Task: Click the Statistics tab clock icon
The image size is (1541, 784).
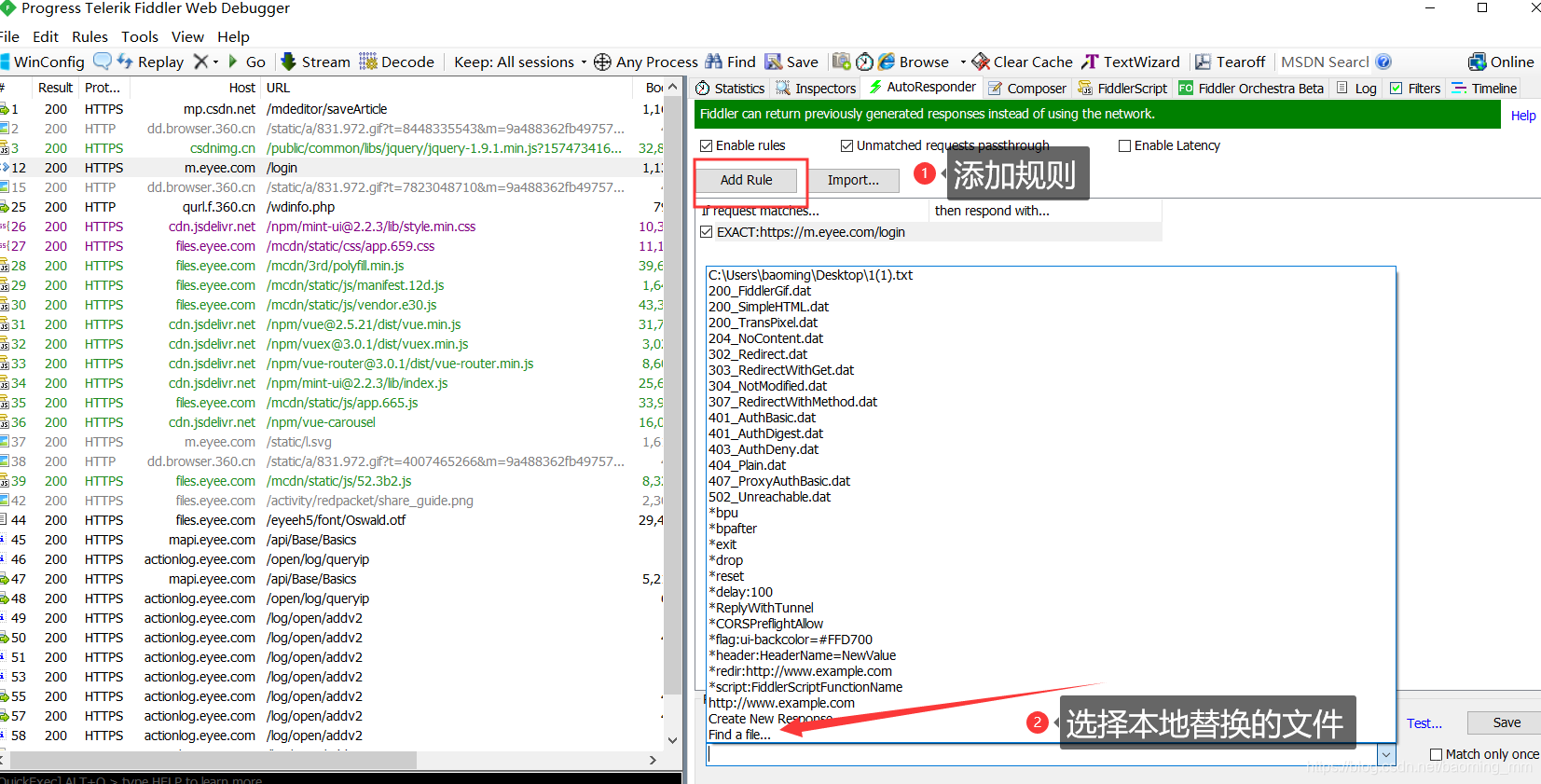Action: 704,88
